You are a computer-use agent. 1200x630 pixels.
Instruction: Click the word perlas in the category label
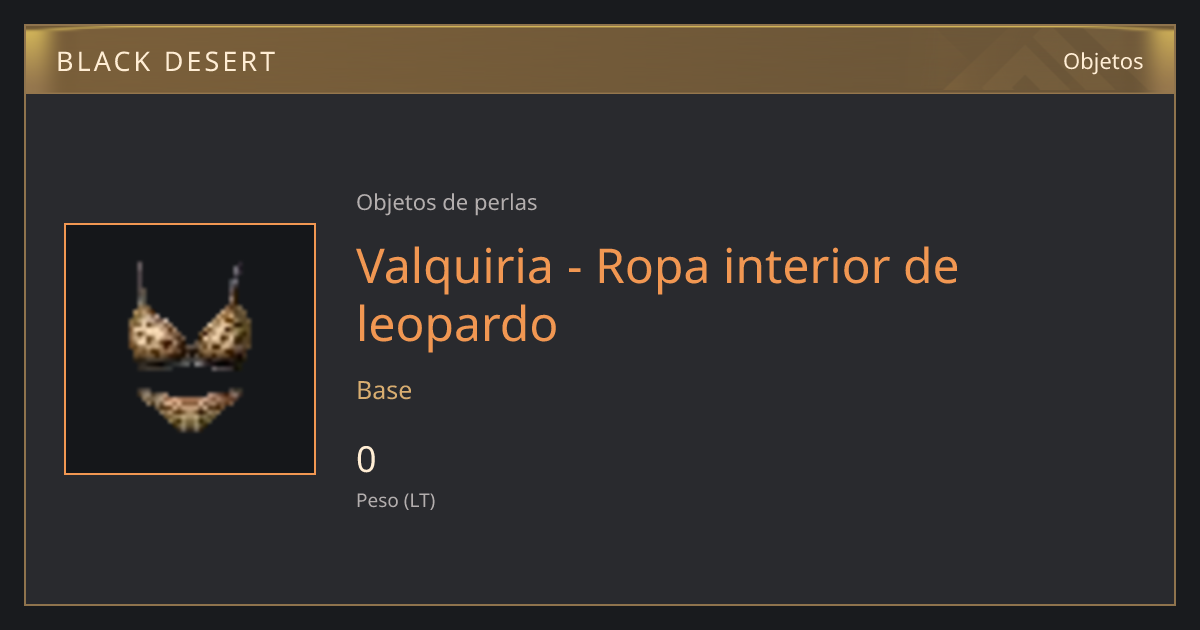point(506,202)
